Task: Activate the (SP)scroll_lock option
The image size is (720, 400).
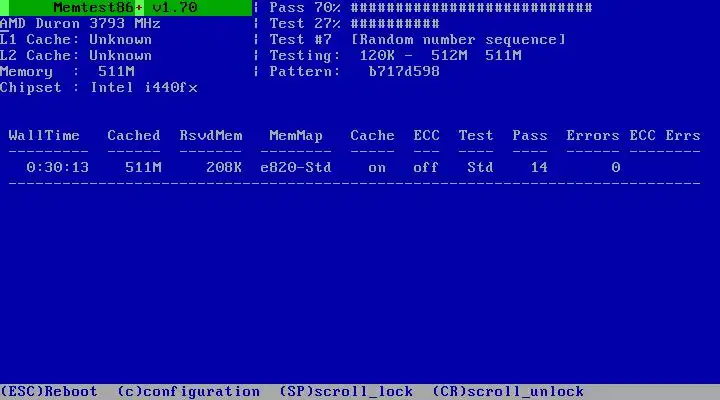Action: click(346, 391)
